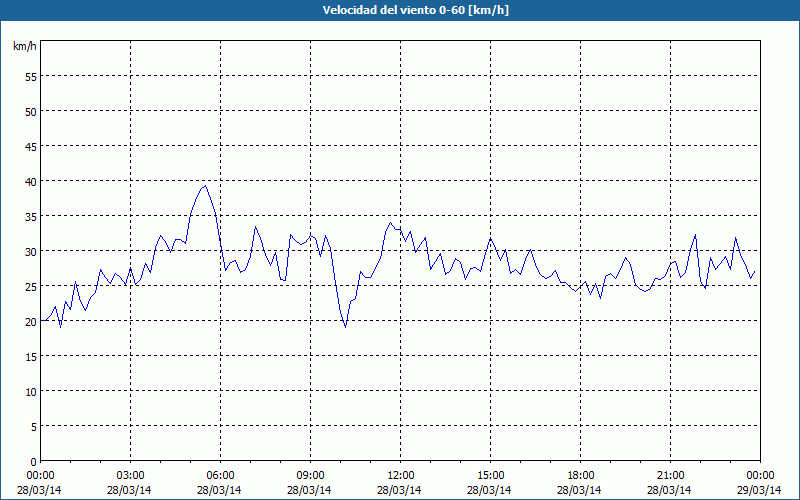Click the 'km/h' axis unit label
Screen dimensions: 800x500
(x=25, y=46)
